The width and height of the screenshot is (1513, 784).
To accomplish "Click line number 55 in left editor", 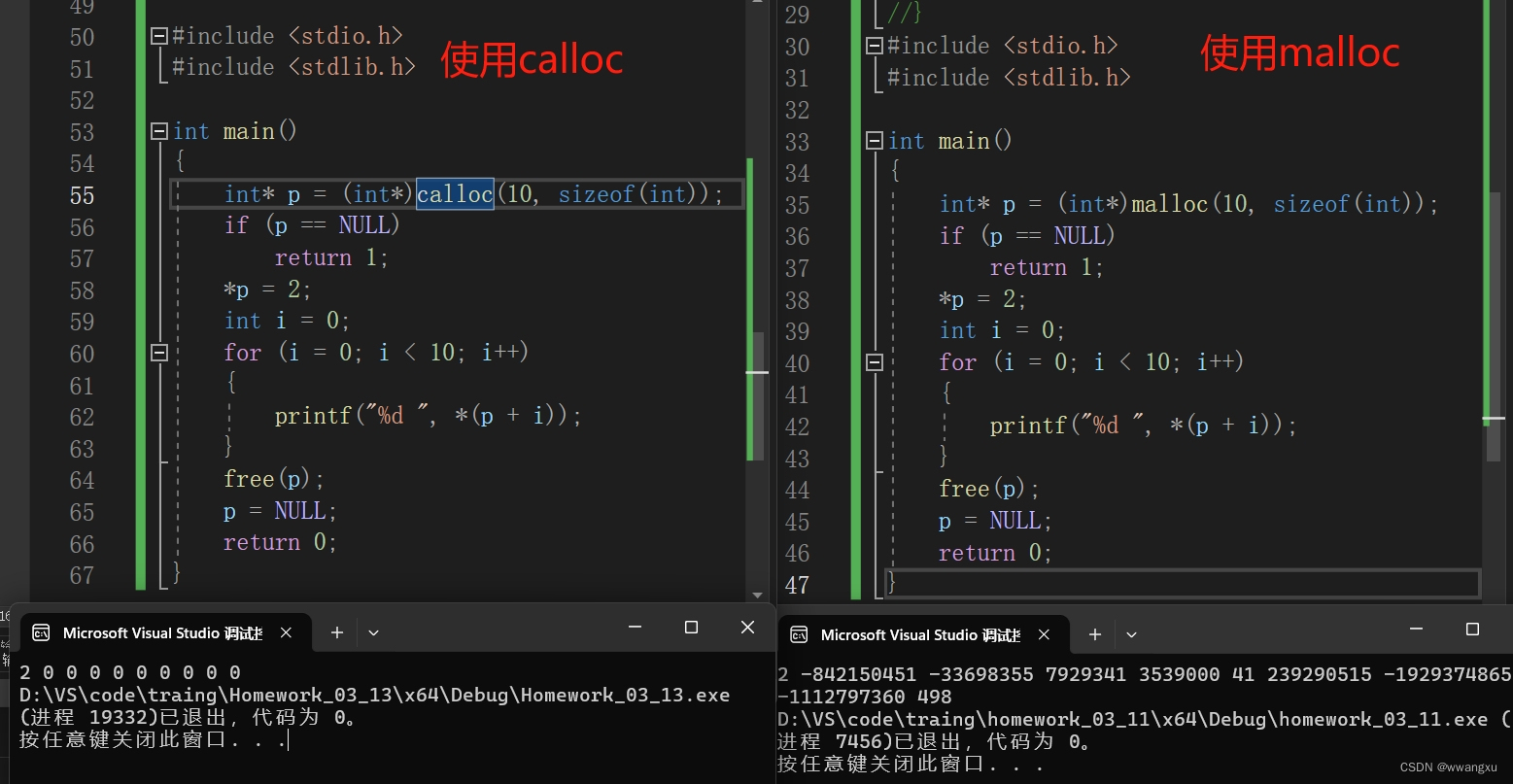I will coord(83,195).
